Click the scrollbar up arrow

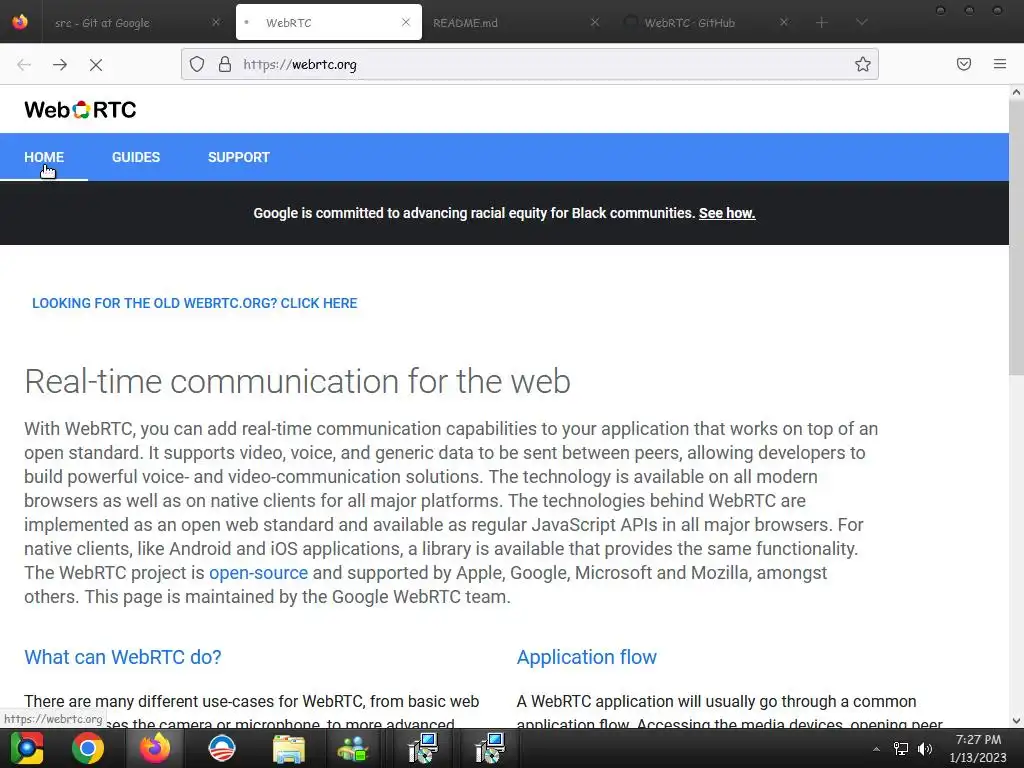(x=1016, y=92)
